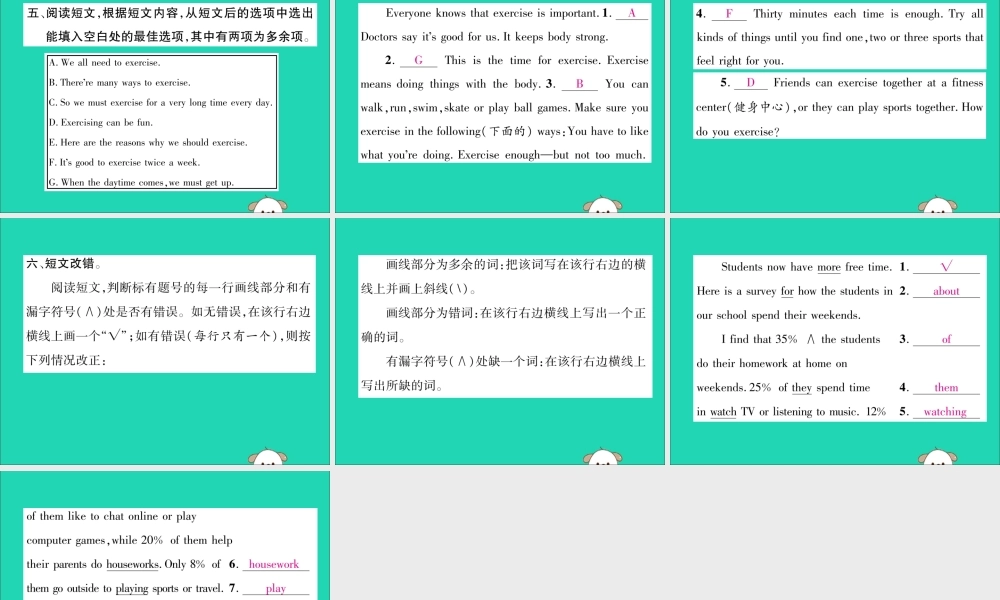This screenshot has height=600, width=1000.
Task: Click the underlined word "watch" before TV
Action: click(723, 412)
